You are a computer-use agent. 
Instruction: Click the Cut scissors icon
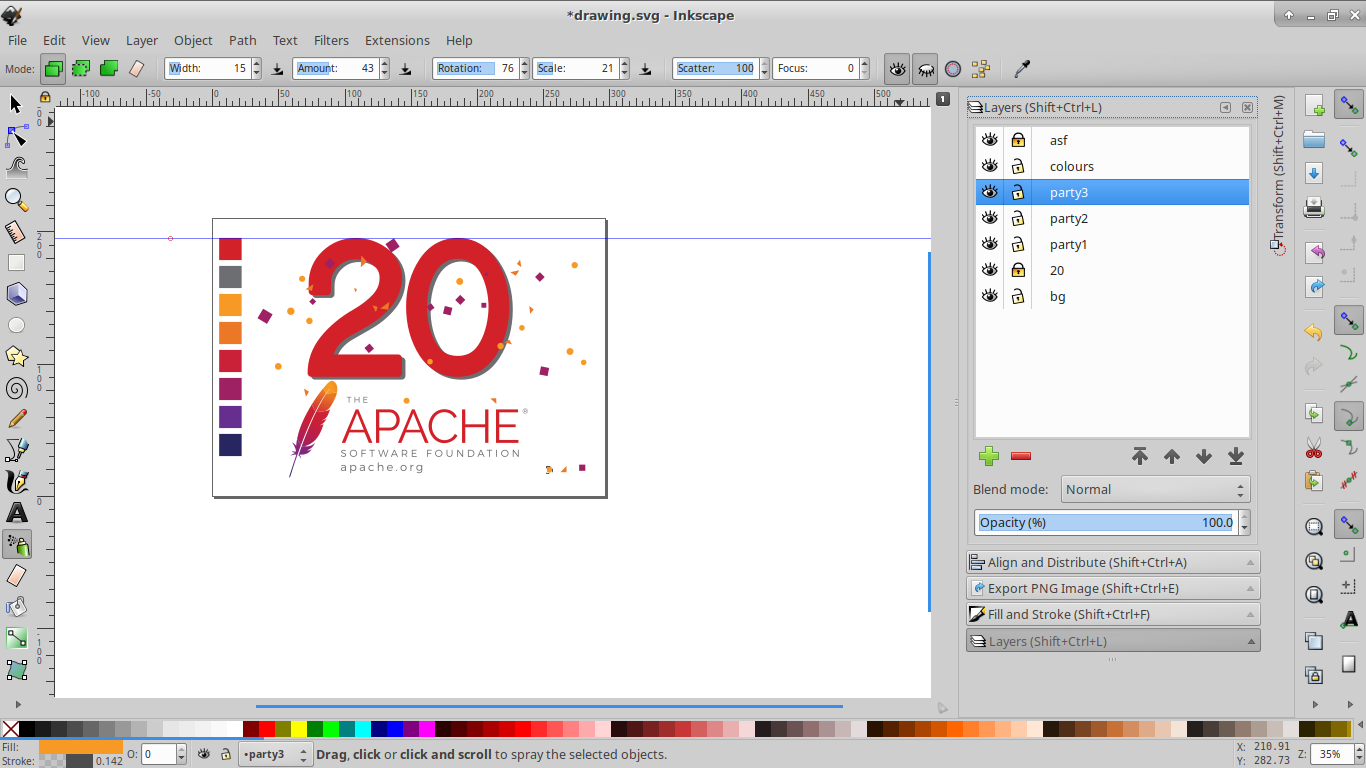pyautogui.click(x=1314, y=447)
